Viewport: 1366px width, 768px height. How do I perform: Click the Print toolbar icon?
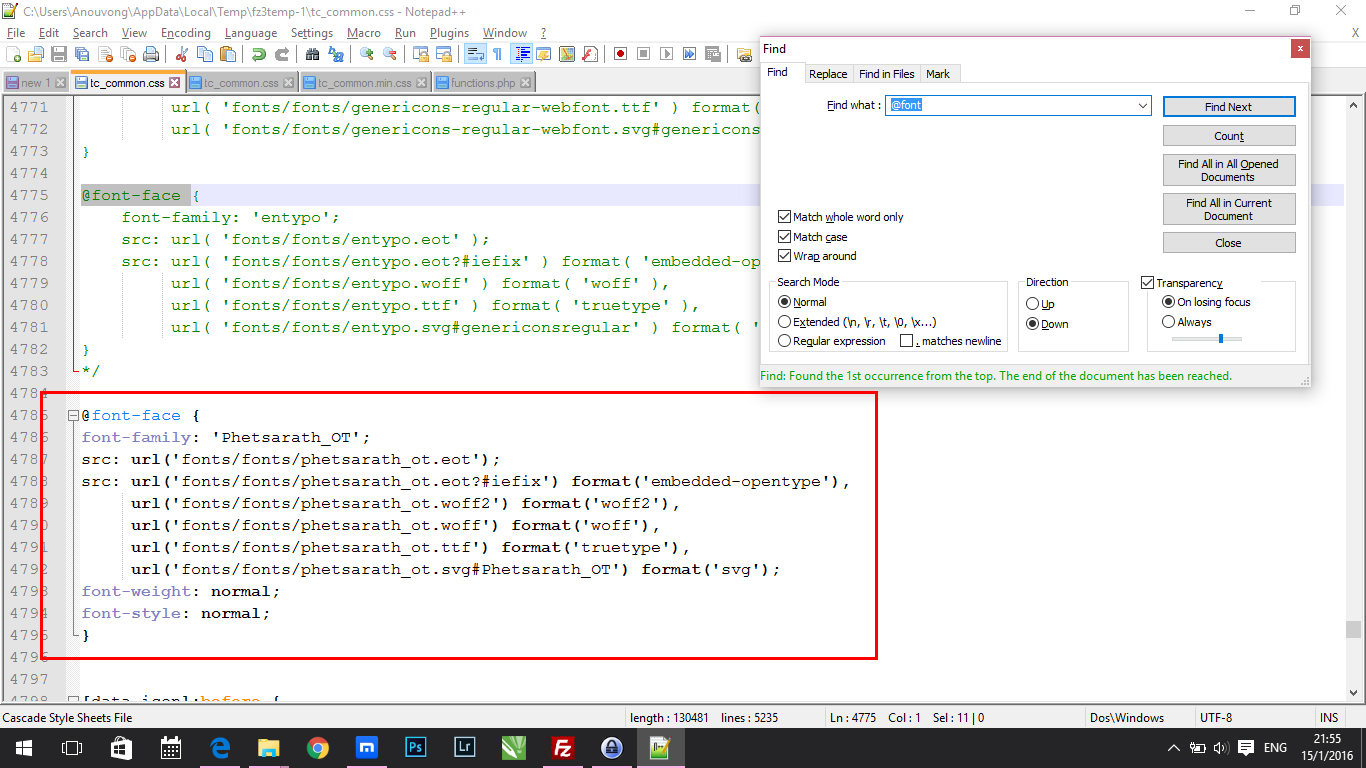click(x=151, y=54)
